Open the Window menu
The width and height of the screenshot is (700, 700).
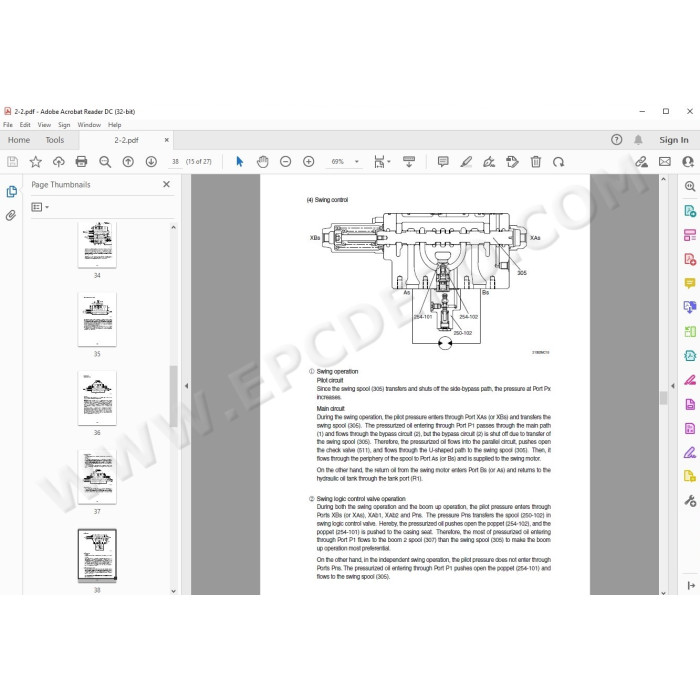(x=89, y=125)
